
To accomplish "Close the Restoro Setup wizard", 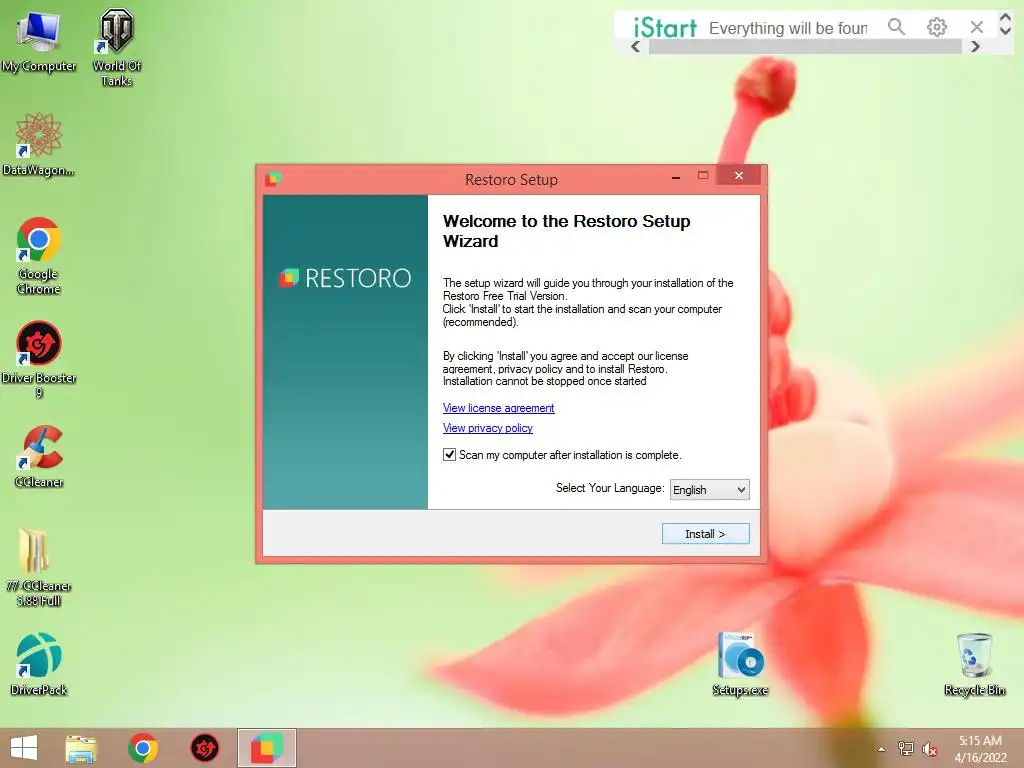I will tap(739, 175).
